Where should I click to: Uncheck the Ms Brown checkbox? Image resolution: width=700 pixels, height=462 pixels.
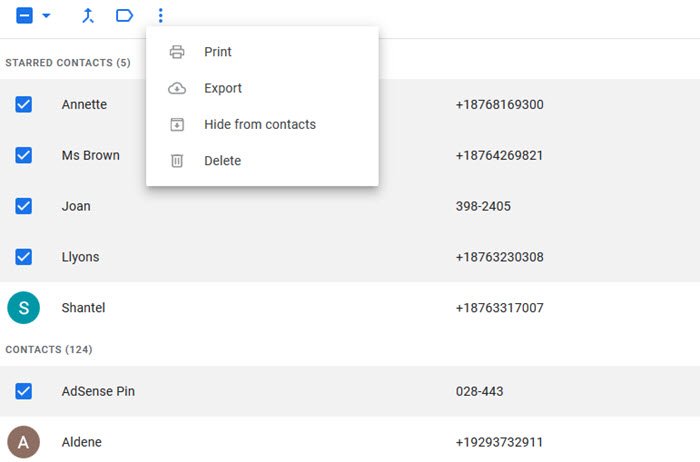[x=24, y=155]
